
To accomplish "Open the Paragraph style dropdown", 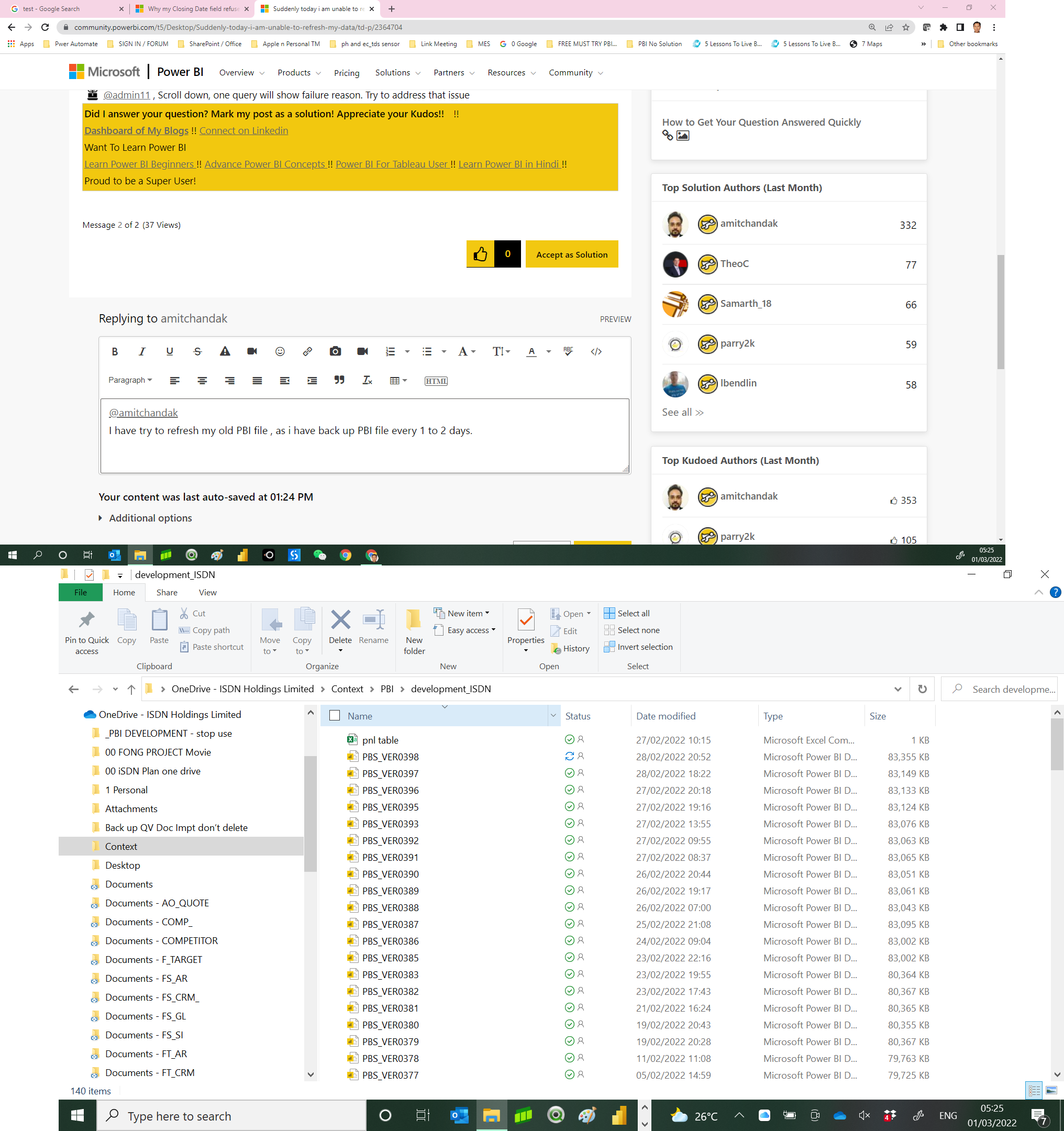I will coord(130,381).
